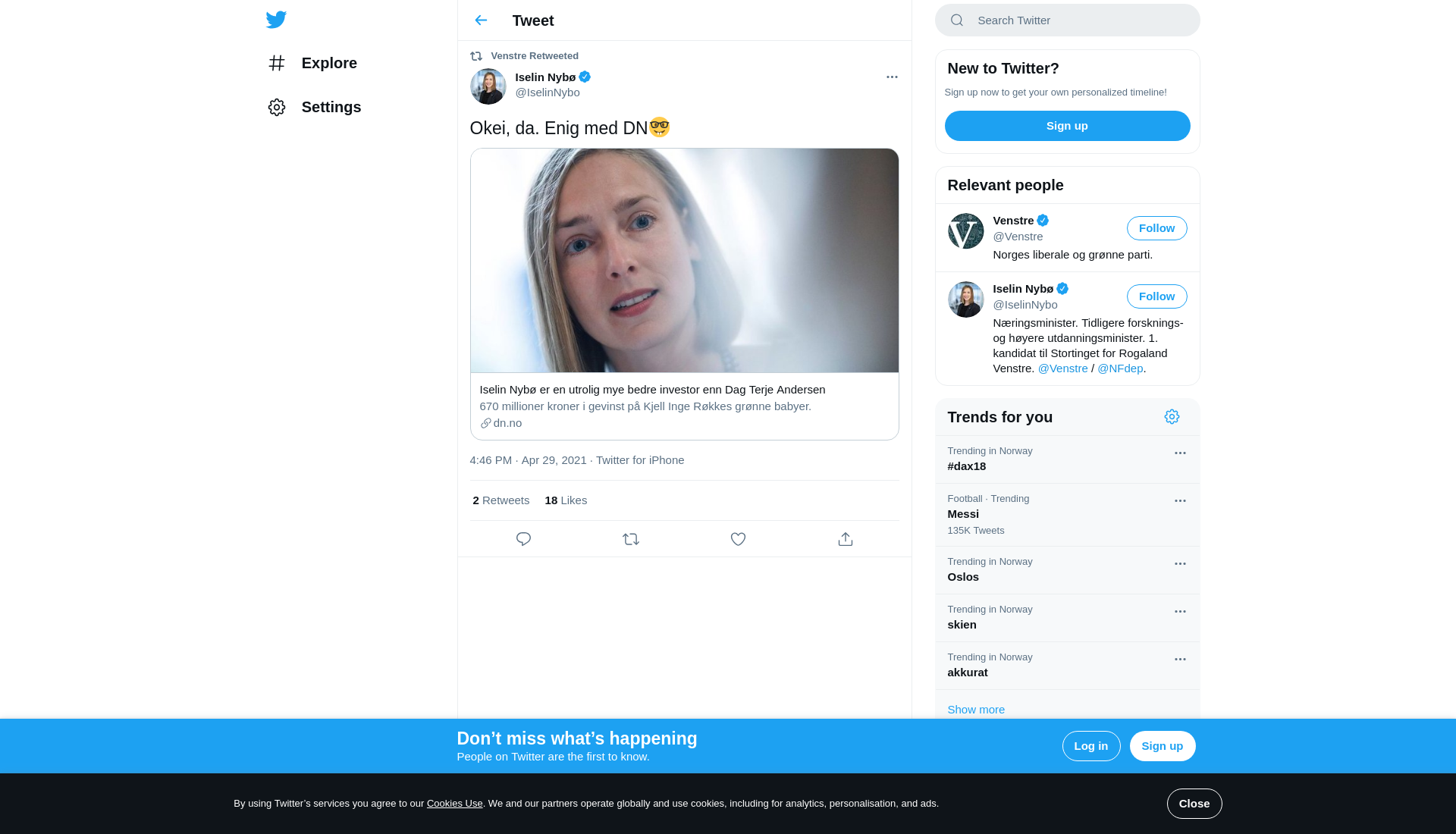
Task: Go back using the arrow icon
Action: click(481, 20)
